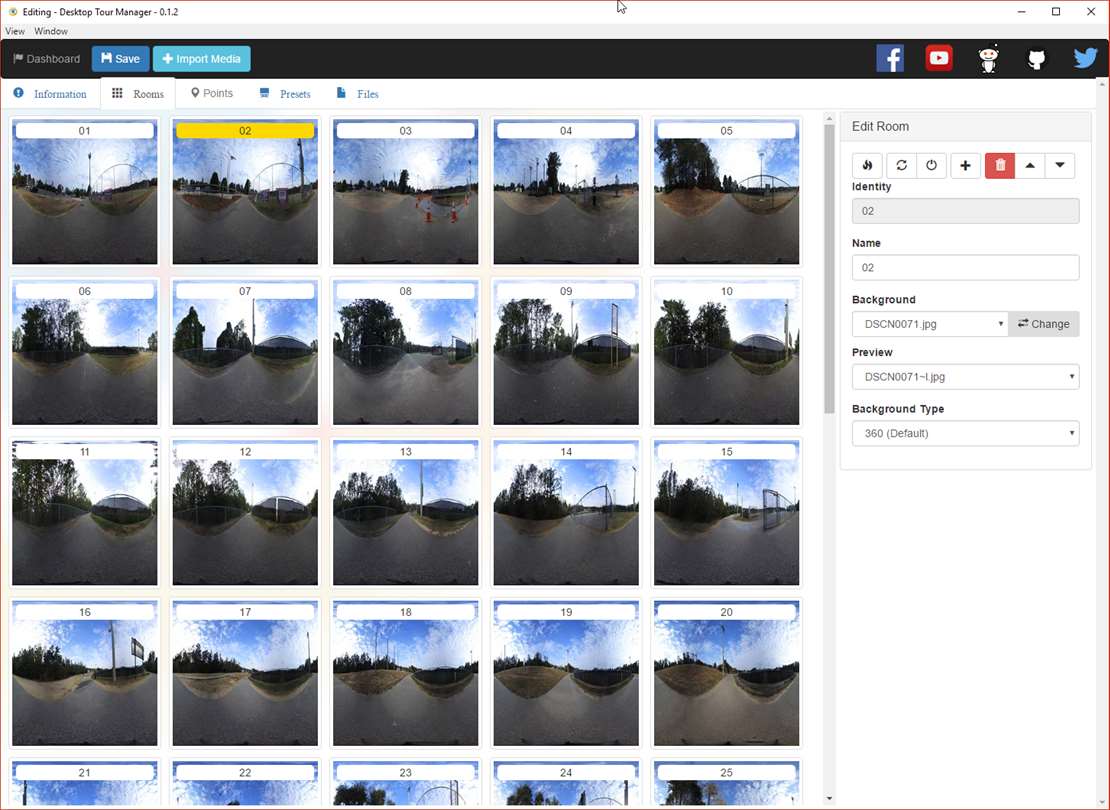Click the refresh icon in Edit Room
Image resolution: width=1110 pixels, height=810 pixels.
click(x=901, y=166)
